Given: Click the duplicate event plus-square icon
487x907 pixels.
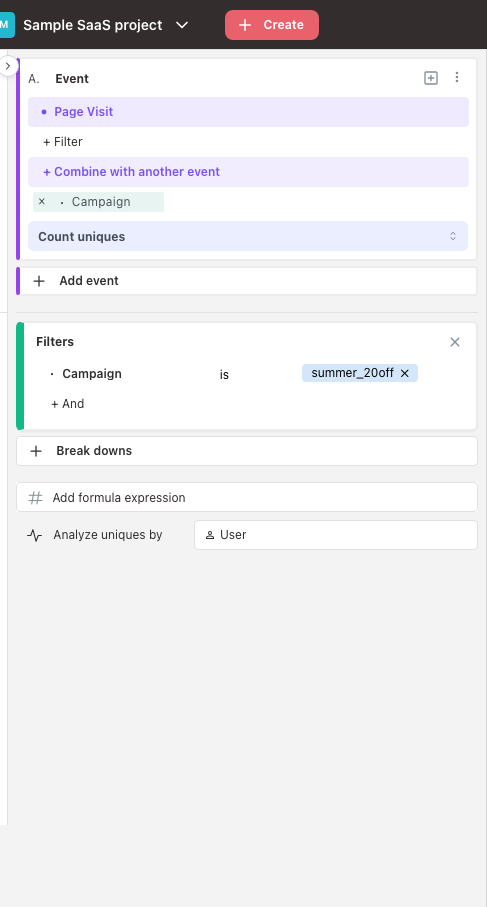Looking at the screenshot, I should point(431,78).
